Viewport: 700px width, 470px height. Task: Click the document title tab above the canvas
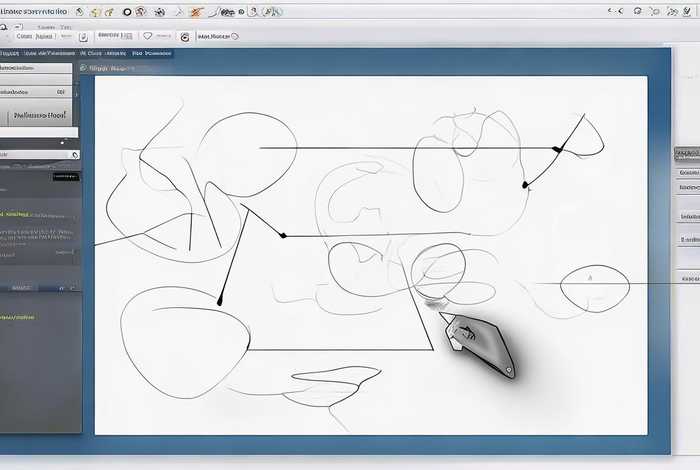tap(112, 69)
